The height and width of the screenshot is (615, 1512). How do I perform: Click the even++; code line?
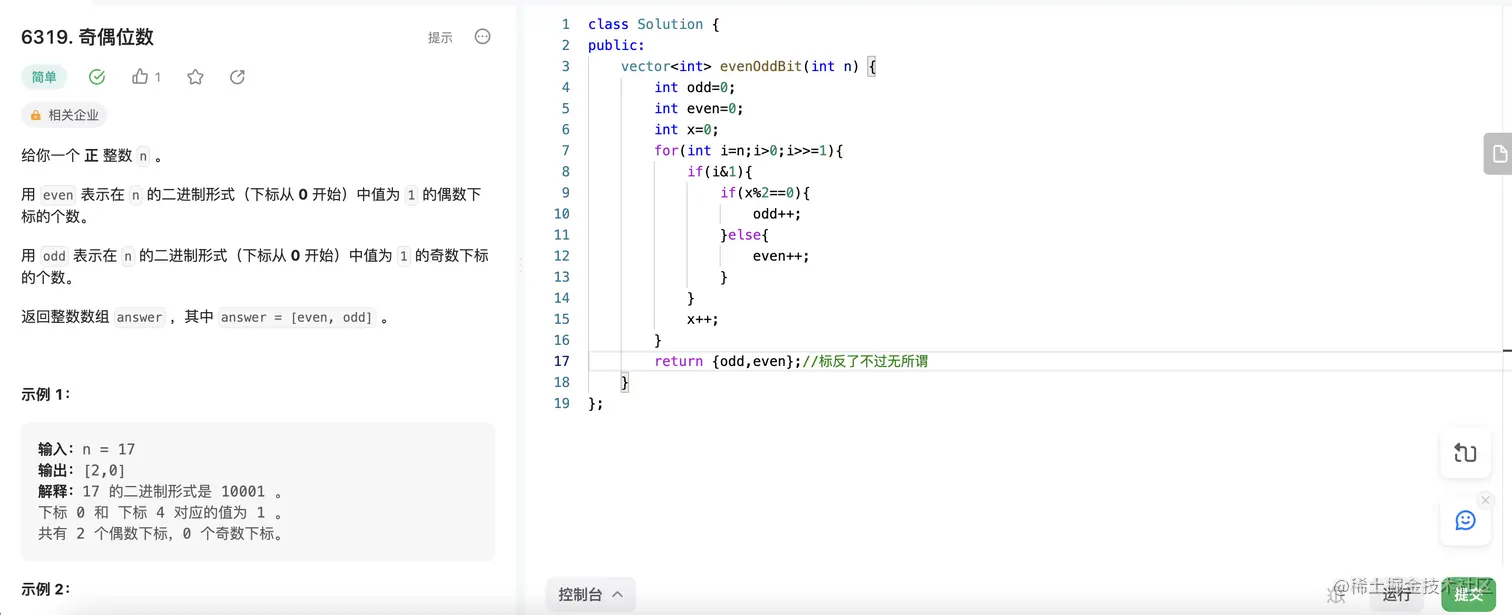pyautogui.click(x=781, y=256)
